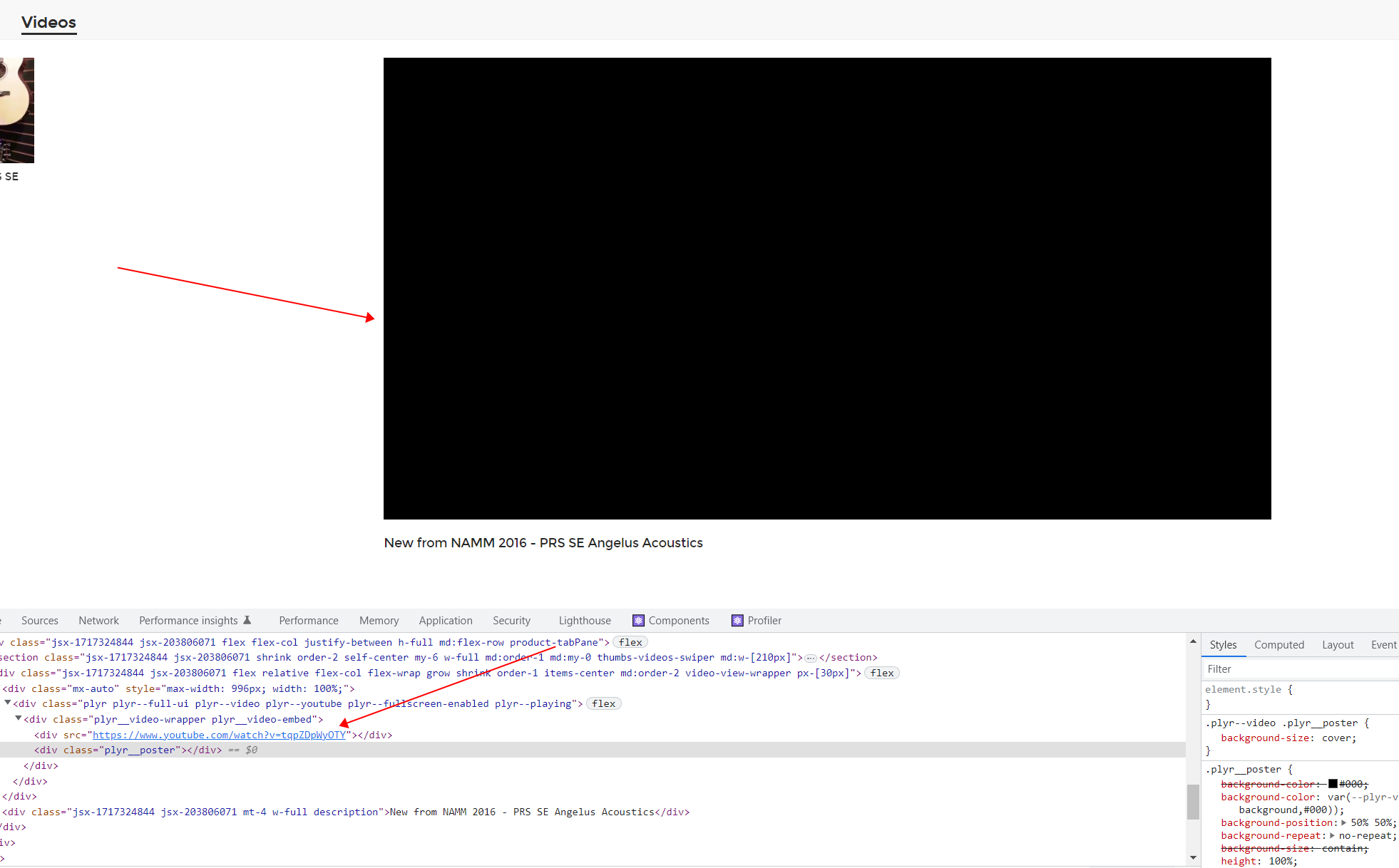Click the guitar video thumbnail

tap(16, 110)
